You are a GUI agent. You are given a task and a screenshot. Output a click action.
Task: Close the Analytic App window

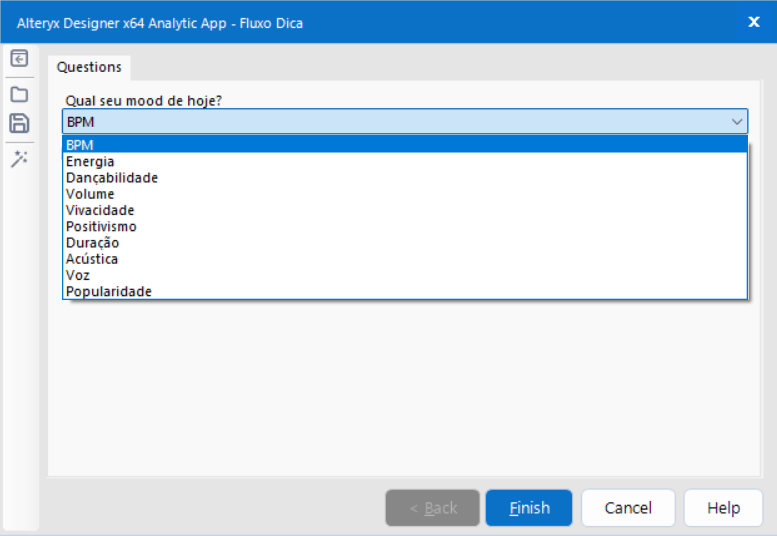click(x=754, y=22)
